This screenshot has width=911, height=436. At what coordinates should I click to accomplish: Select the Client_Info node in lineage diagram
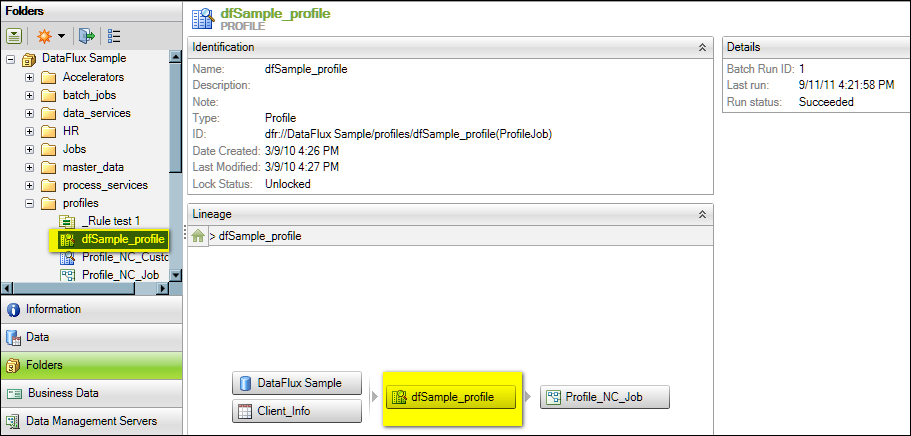[x=296, y=410]
